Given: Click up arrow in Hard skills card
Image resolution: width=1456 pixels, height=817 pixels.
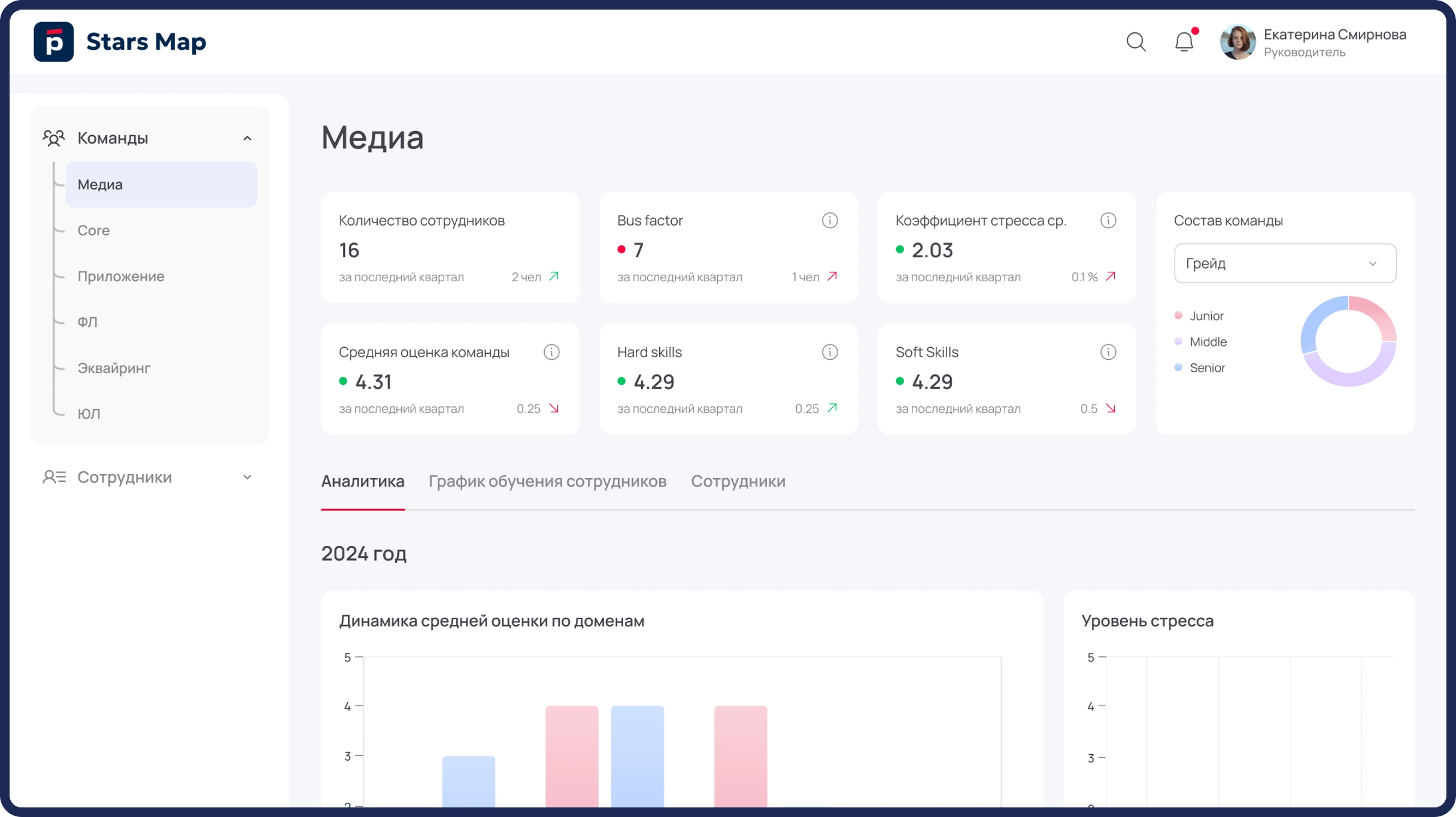Looking at the screenshot, I should (x=833, y=408).
